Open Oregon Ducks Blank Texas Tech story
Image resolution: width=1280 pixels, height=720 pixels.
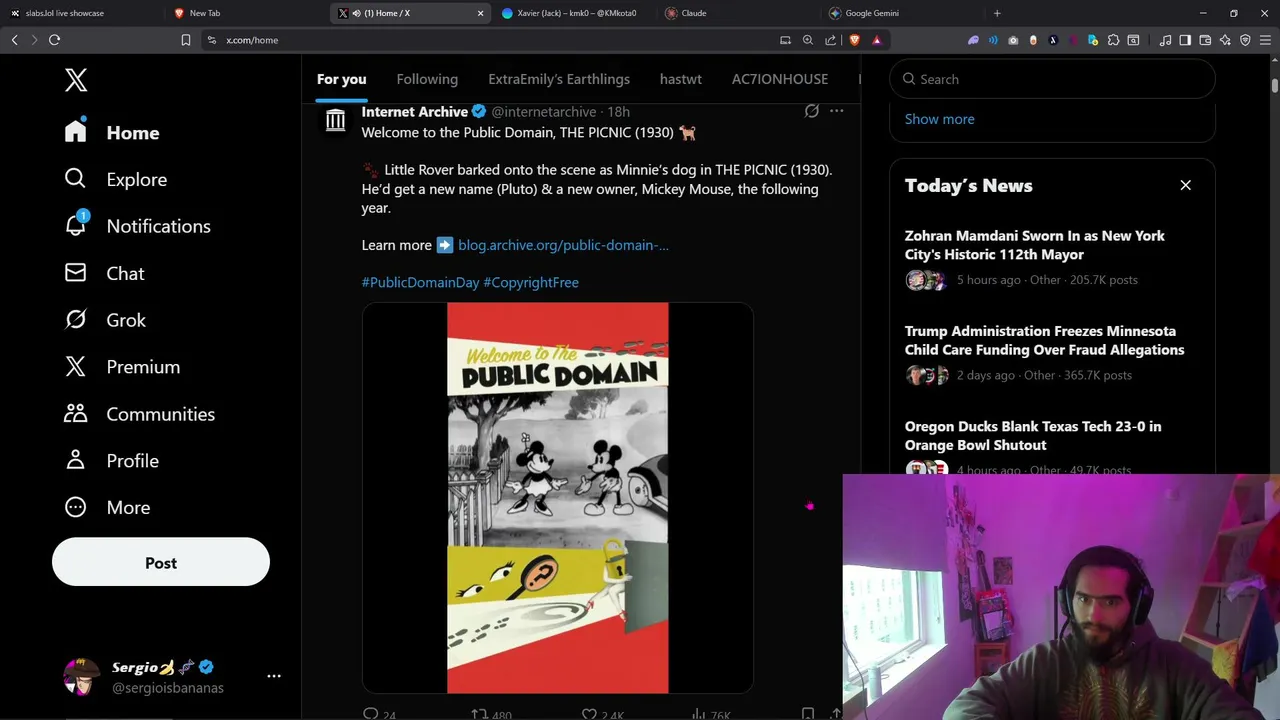tap(1033, 435)
